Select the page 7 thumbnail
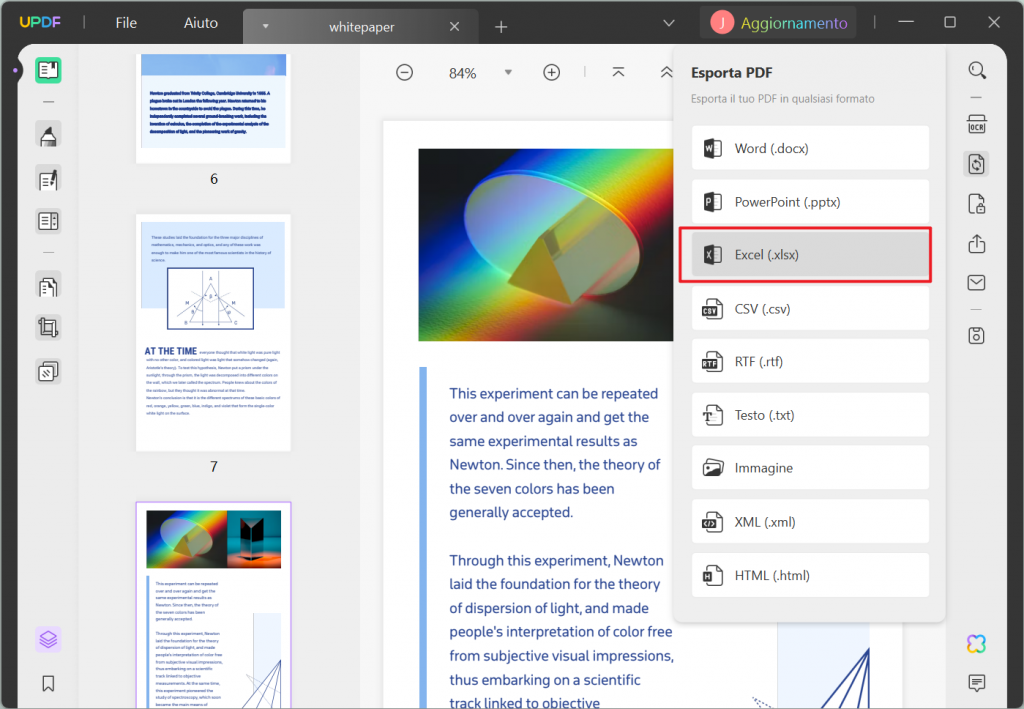 point(213,331)
